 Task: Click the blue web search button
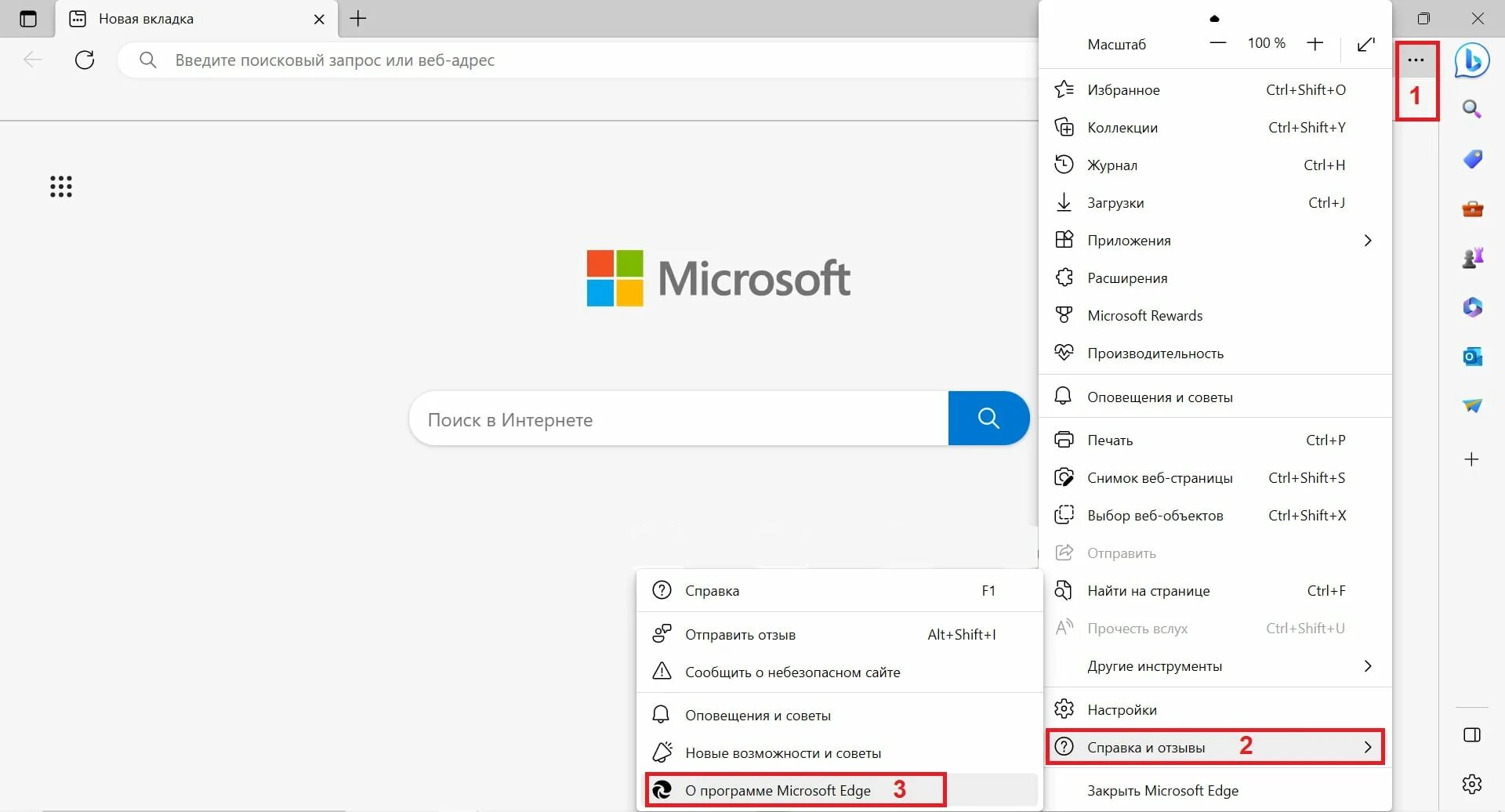tap(988, 419)
